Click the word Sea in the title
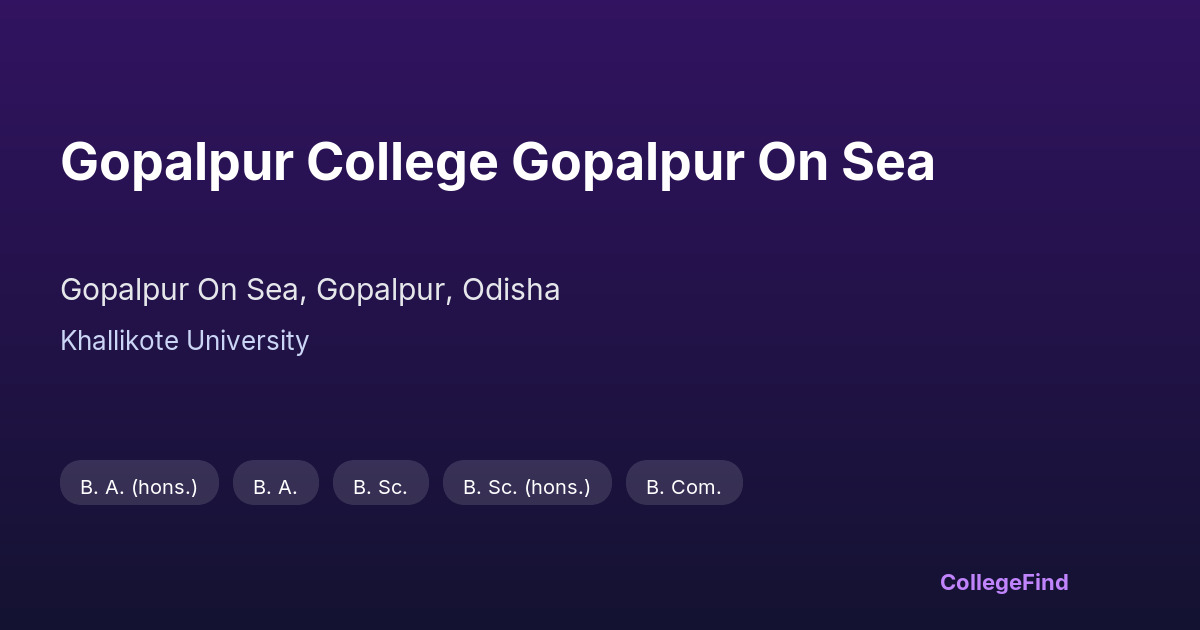Viewport: 1200px width, 630px height. (888, 162)
